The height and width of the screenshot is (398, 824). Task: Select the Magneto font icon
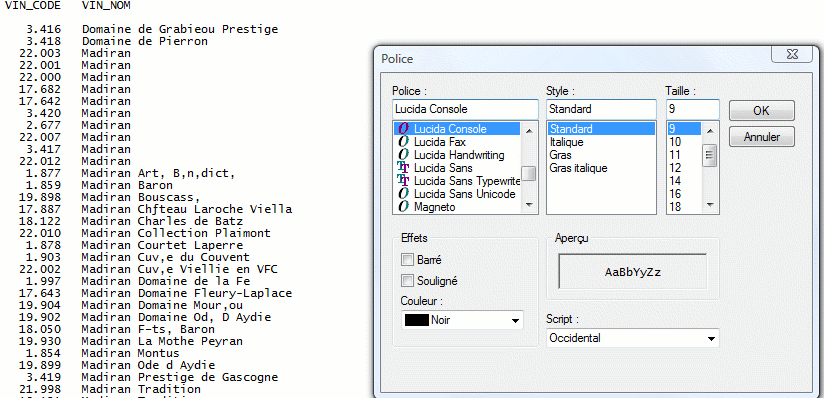[x=404, y=207]
